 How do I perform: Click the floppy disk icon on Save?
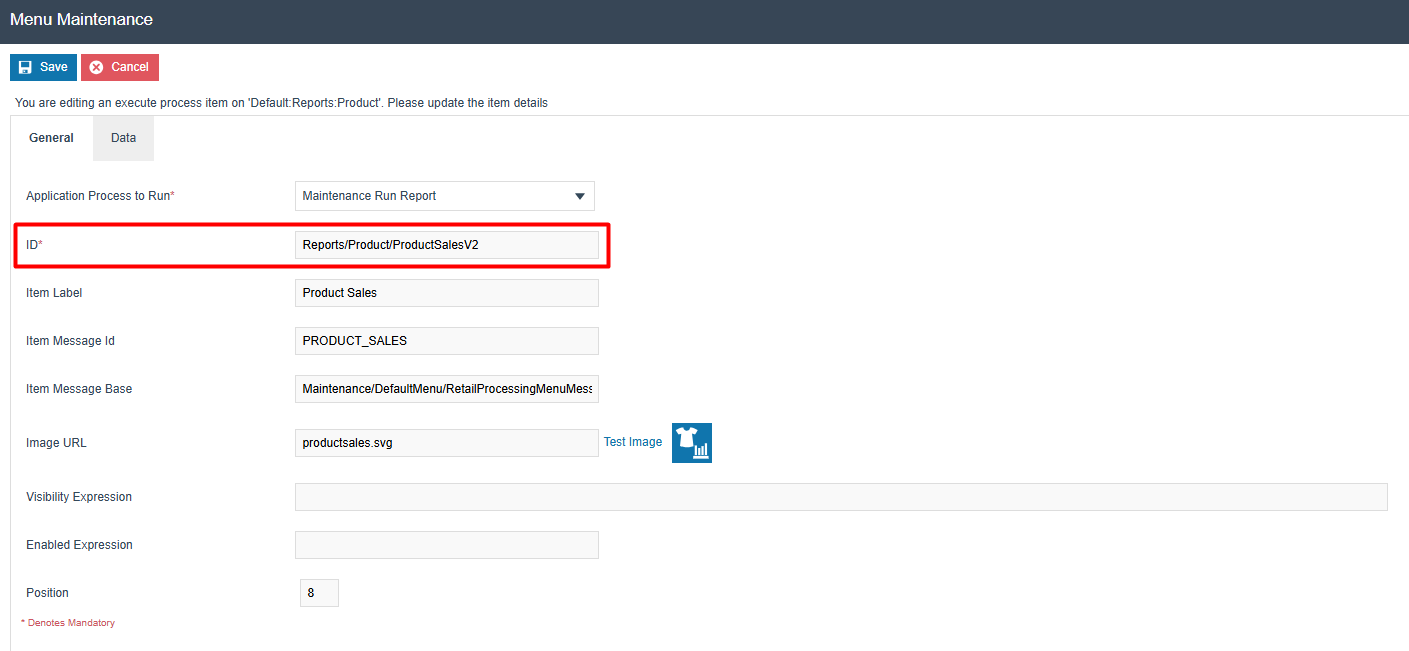tap(26, 67)
